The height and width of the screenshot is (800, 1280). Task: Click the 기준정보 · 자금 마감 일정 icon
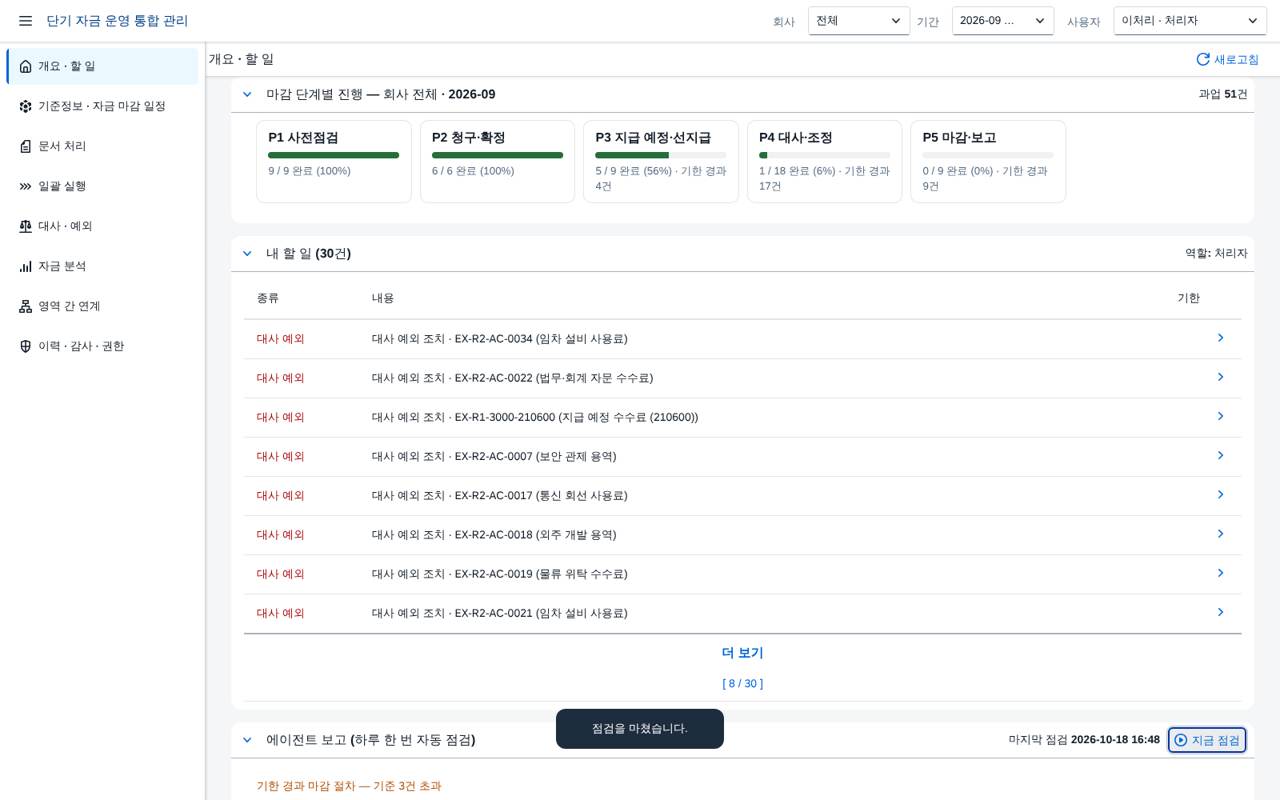pyautogui.click(x=25, y=106)
